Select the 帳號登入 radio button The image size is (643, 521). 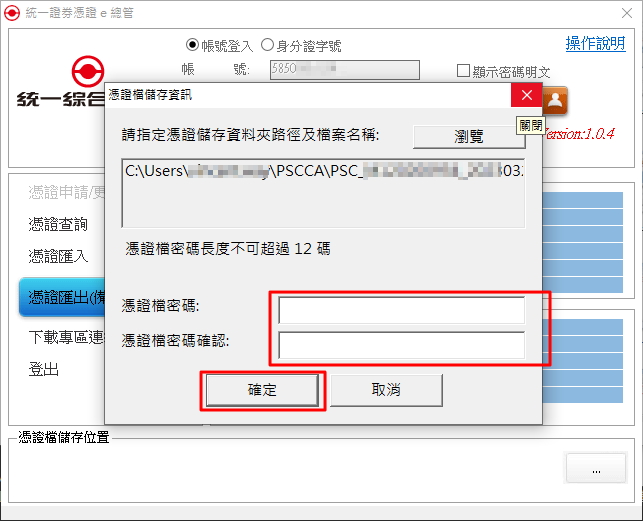click(192, 45)
